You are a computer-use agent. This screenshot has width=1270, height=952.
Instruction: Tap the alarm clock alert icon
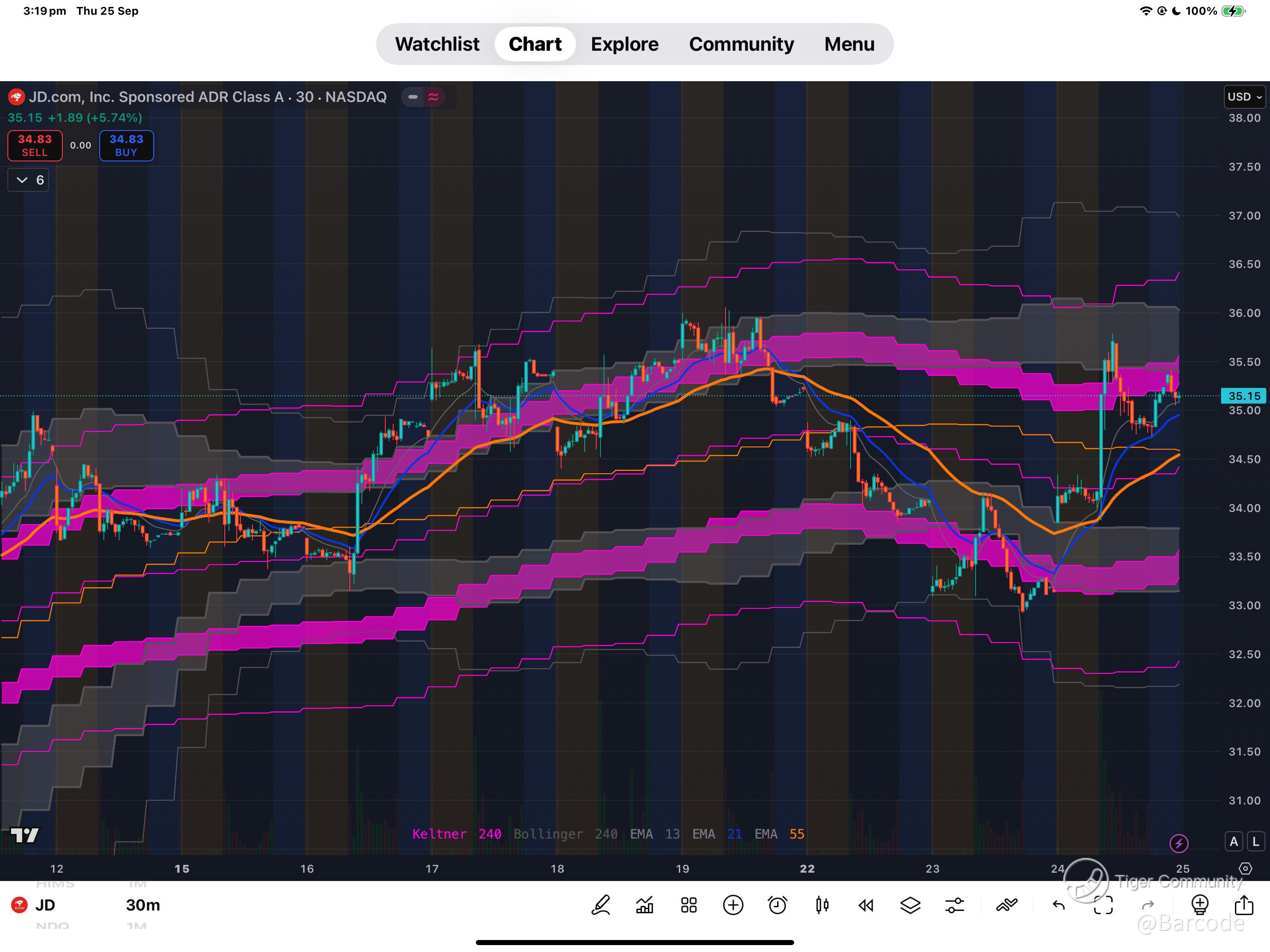pos(778,905)
